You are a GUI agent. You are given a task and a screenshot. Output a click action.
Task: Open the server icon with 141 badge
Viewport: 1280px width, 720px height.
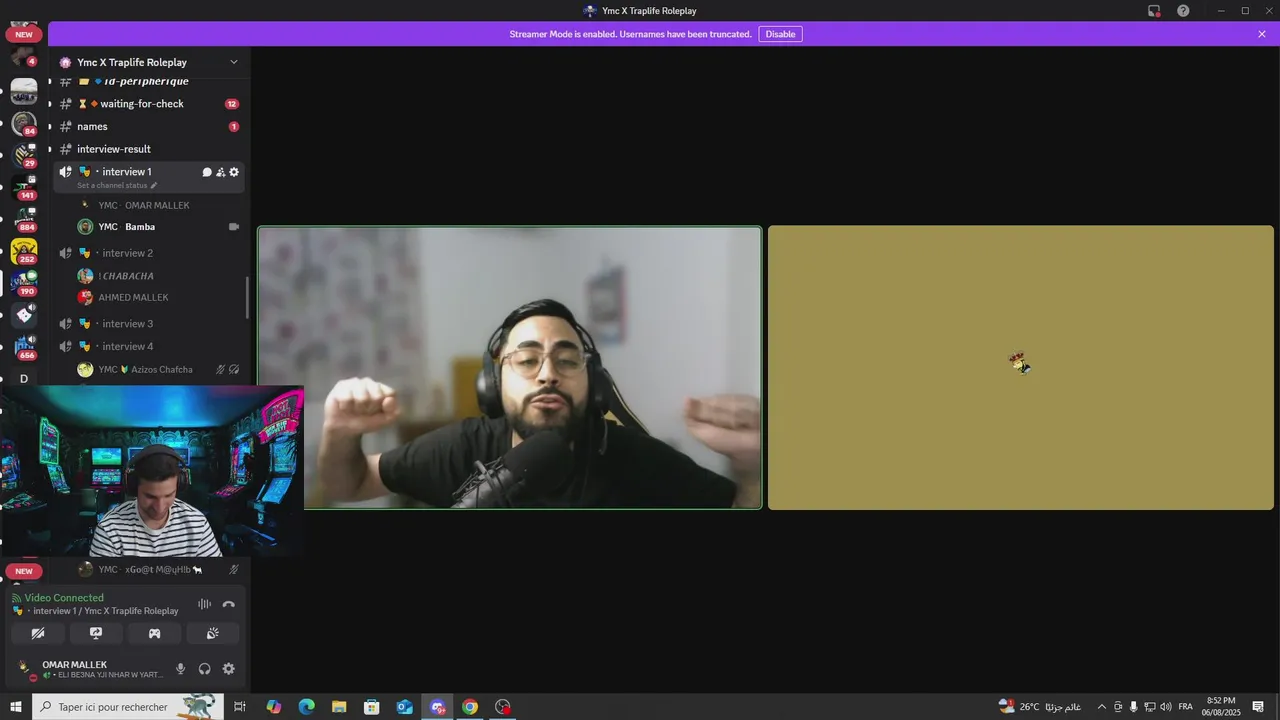(24, 187)
